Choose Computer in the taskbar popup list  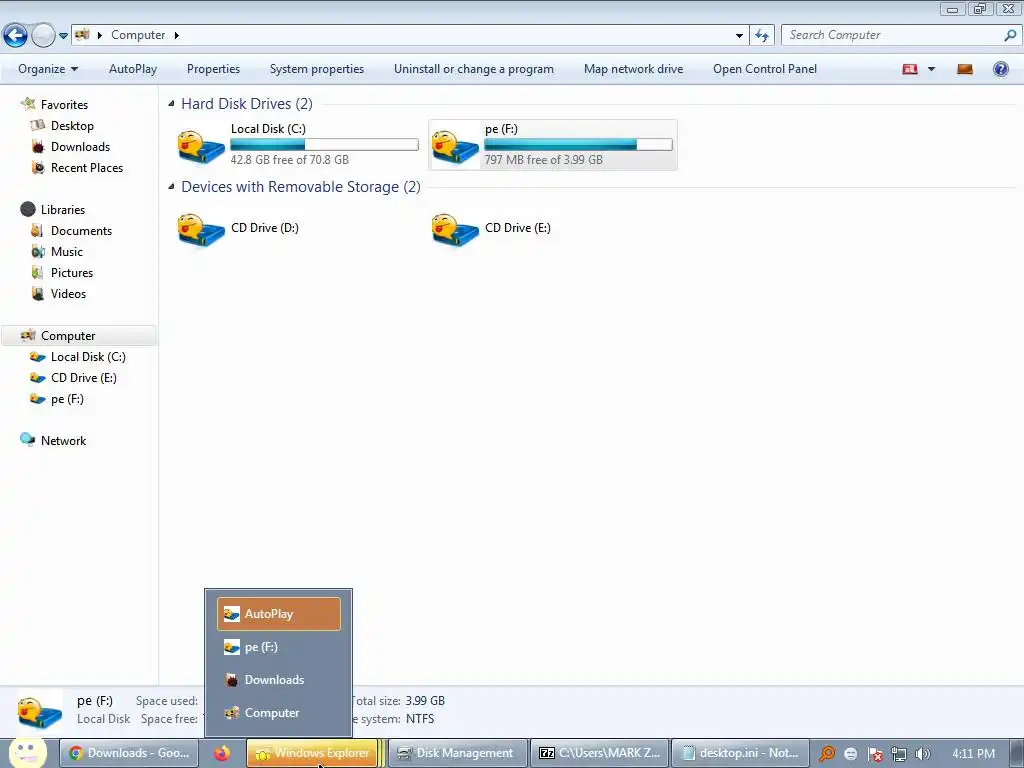[279, 712]
